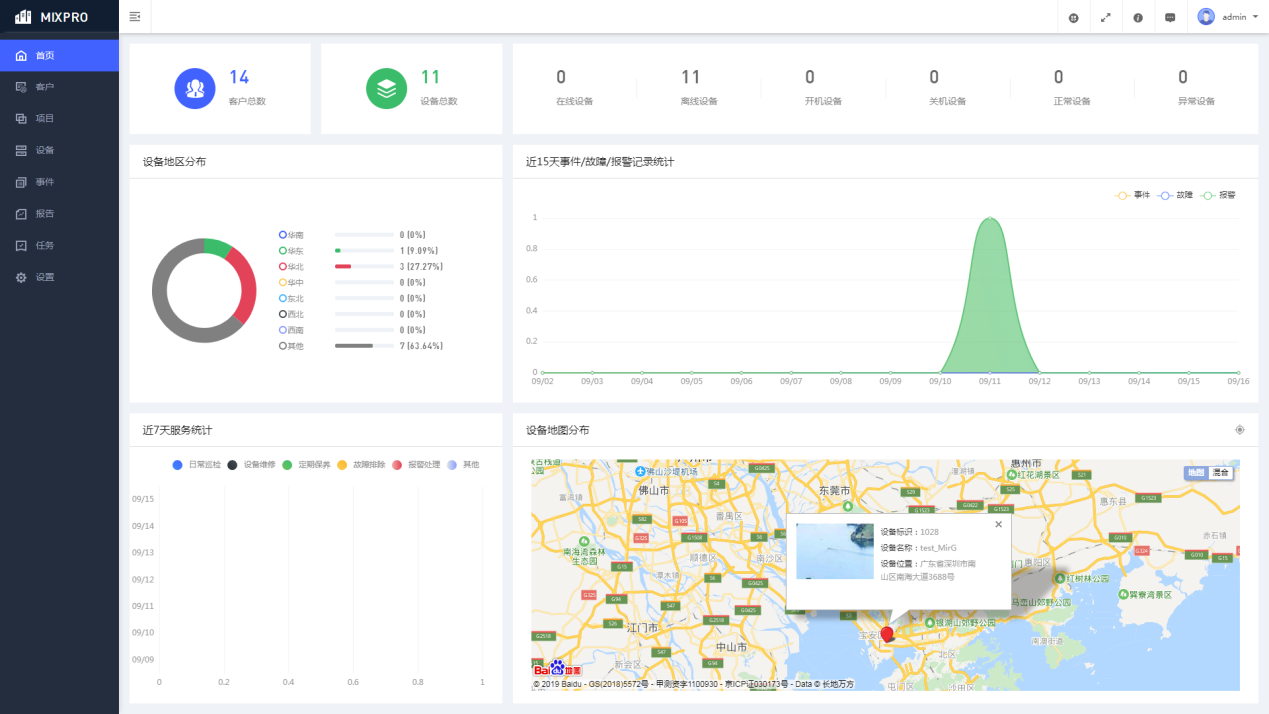Toggle the 事件 series in chart legend

(x=1132, y=195)
